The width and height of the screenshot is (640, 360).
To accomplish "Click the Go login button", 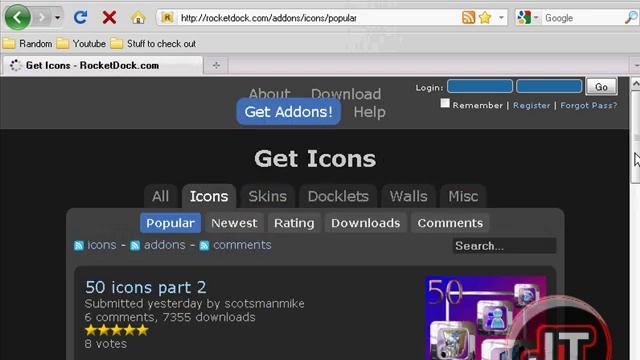I will pos(601,87).
